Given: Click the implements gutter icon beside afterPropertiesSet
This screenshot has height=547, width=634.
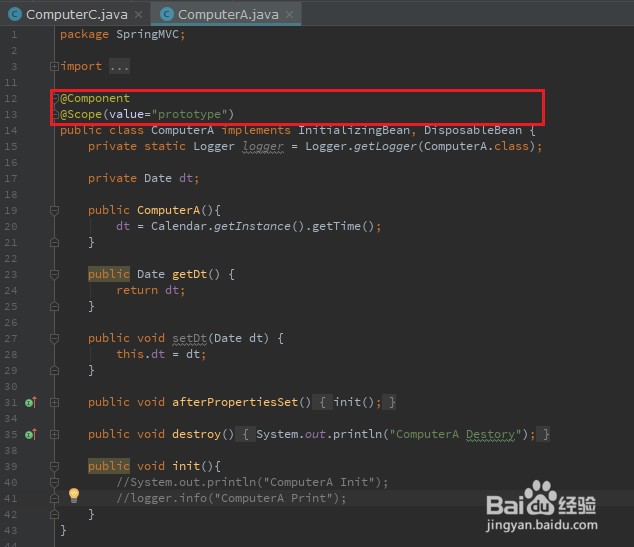Looking at the screenshot, I should click(x=31, y=402).
